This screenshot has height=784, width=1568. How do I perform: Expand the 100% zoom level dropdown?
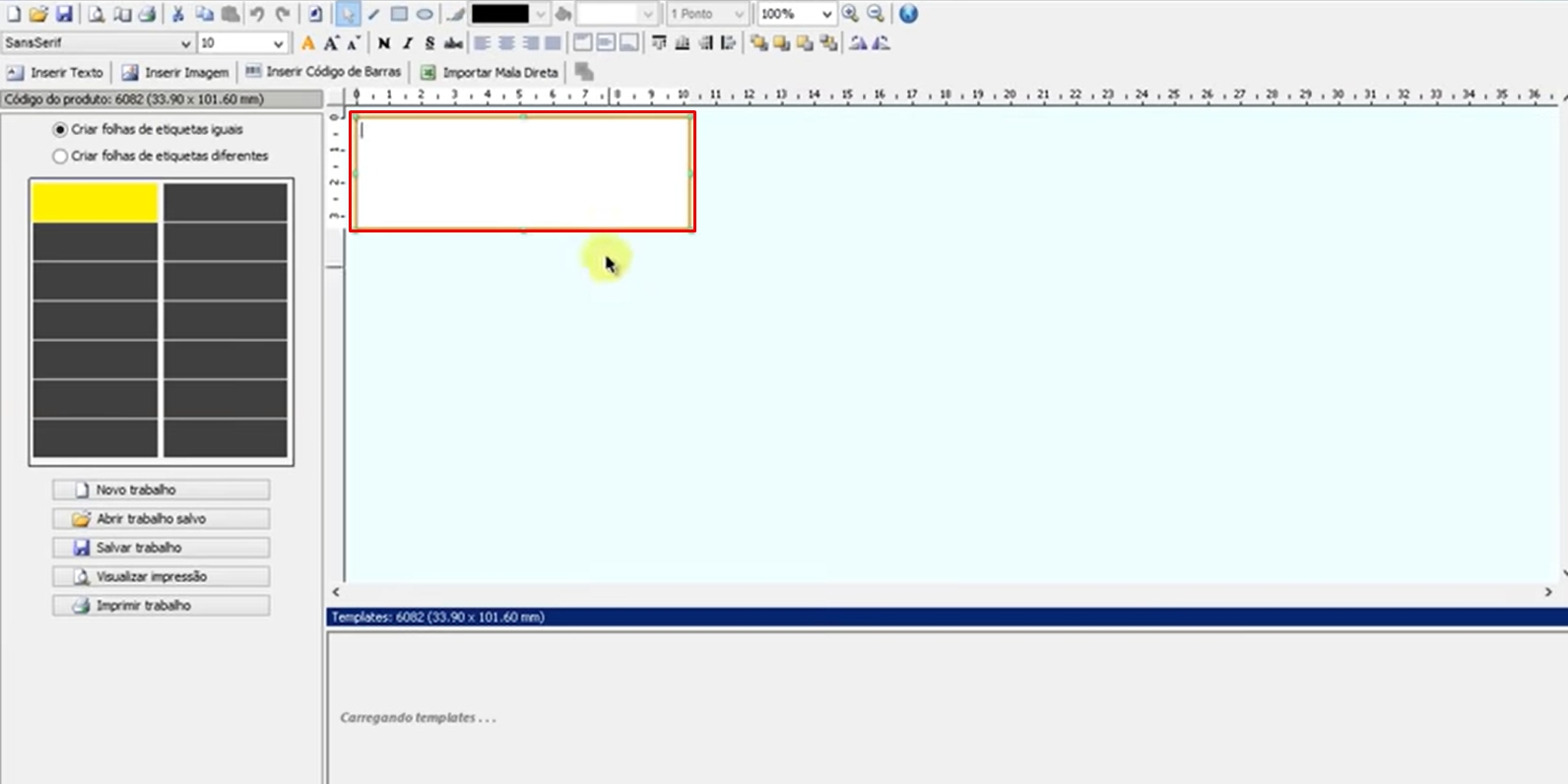tap(826, 14)
